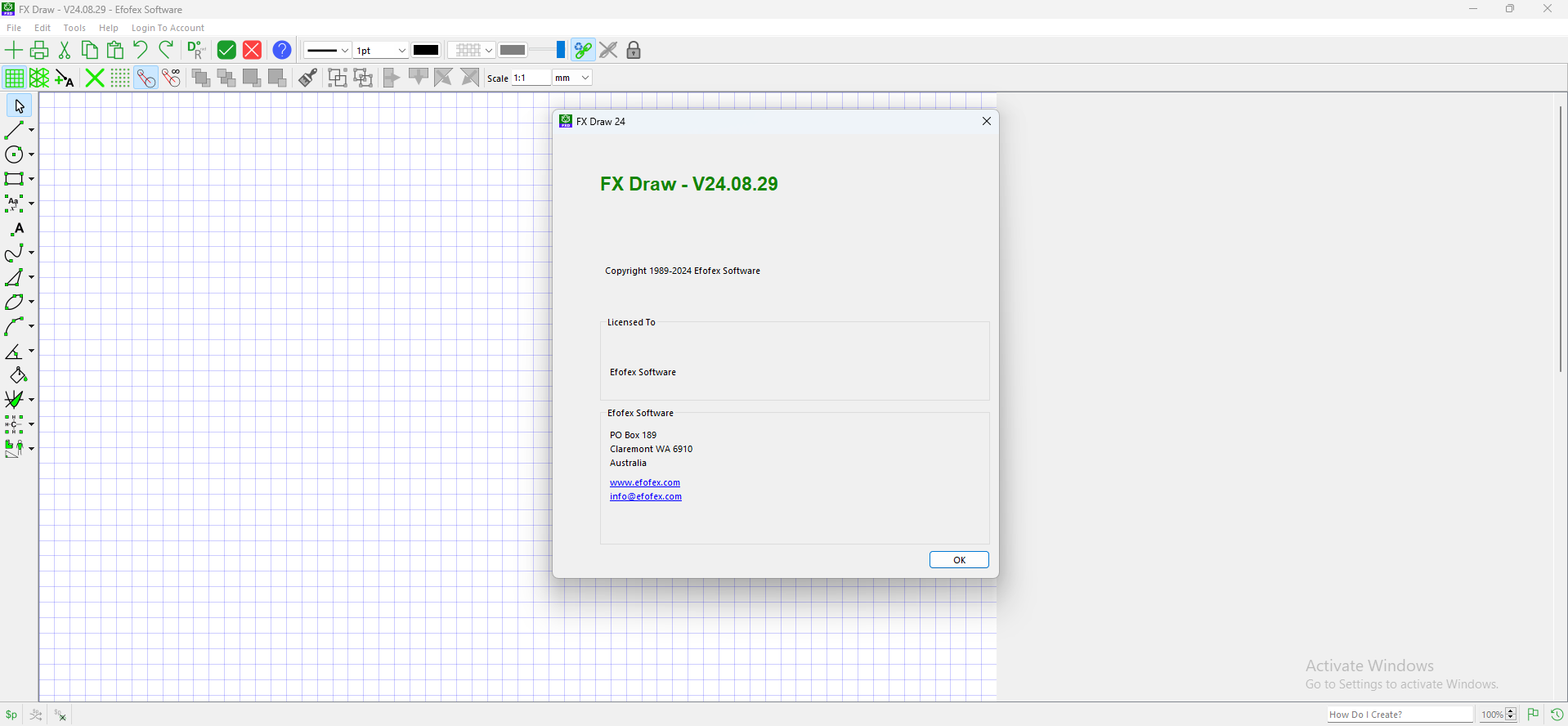
Task: Click the paintbrush format painter icon
Action: (x=307, y=78)
